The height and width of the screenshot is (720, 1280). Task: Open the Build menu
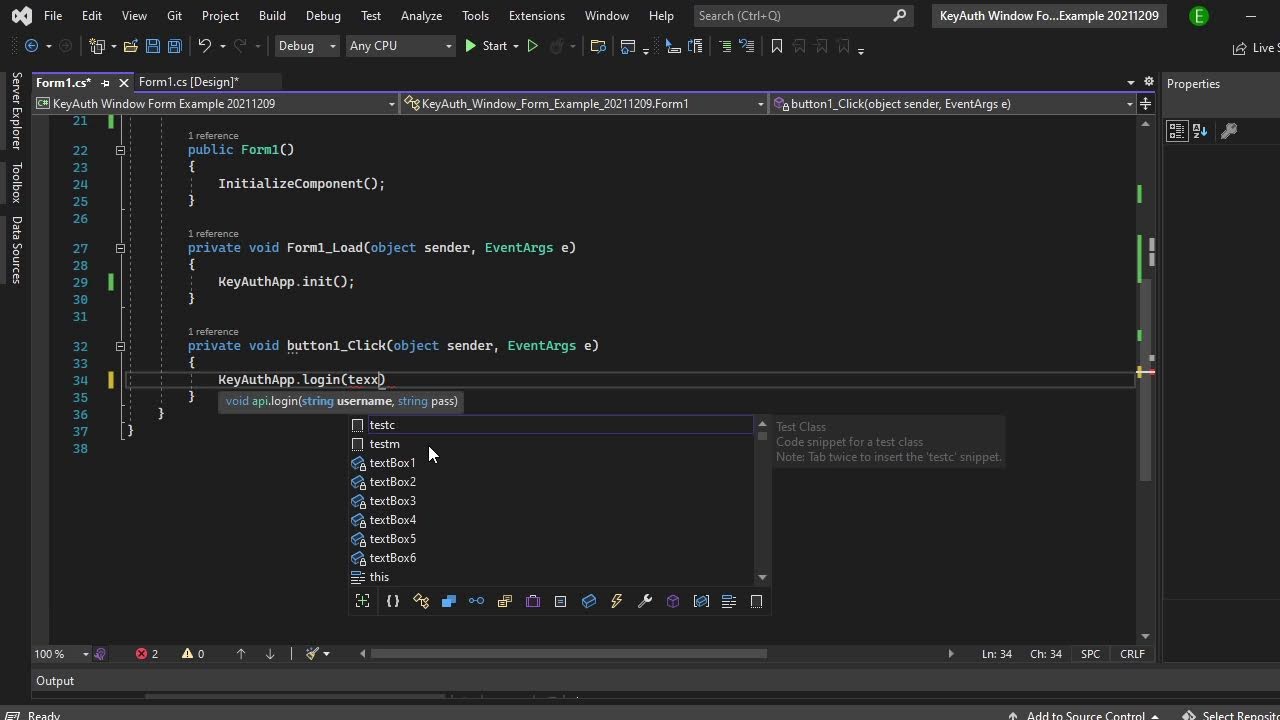tap(272, 16)
